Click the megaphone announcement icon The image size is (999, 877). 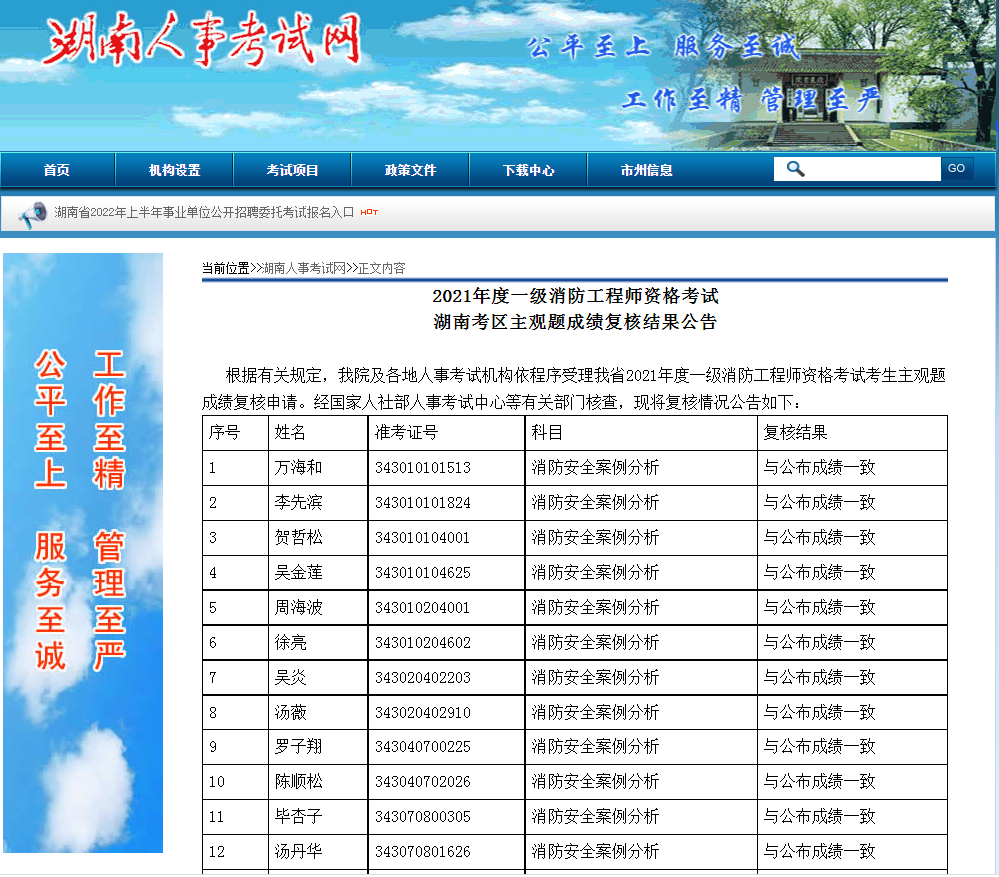tap(33, 212)
